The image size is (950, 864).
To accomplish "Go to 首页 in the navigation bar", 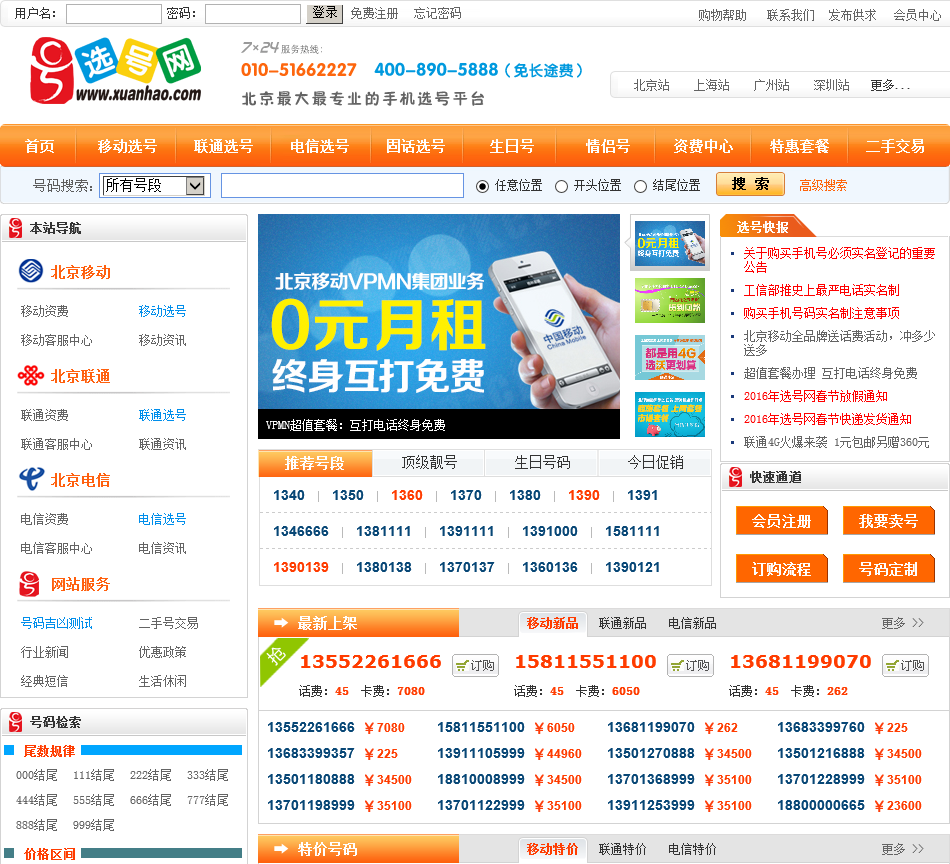I will (39, 146).
